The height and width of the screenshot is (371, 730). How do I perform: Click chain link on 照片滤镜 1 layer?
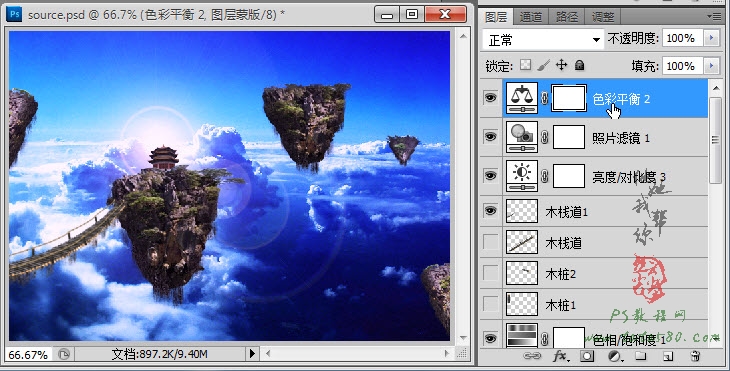pyautogui.click(x=545, y=137)
